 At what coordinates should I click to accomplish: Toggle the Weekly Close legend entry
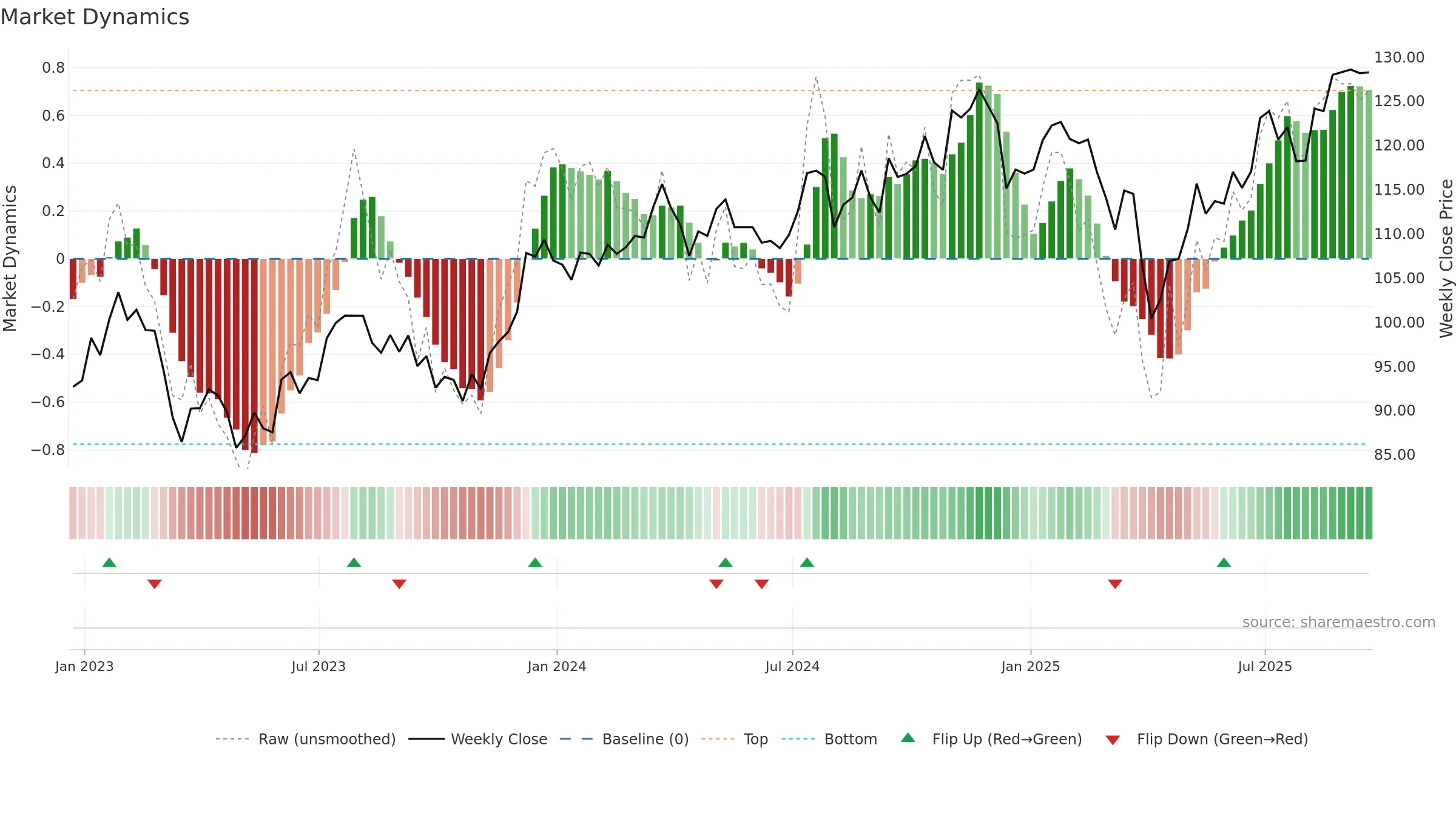point(477,740)
